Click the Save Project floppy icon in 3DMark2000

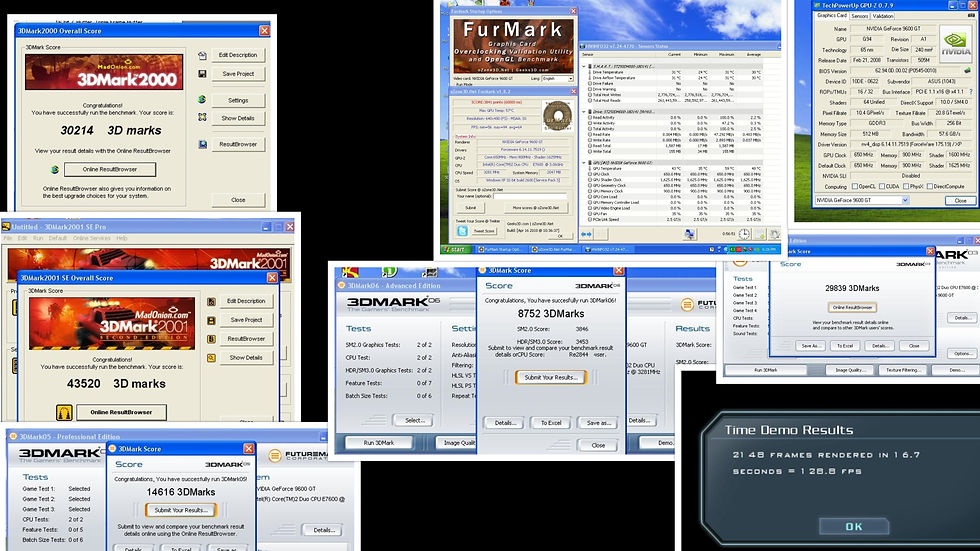[x=202, y=74]
